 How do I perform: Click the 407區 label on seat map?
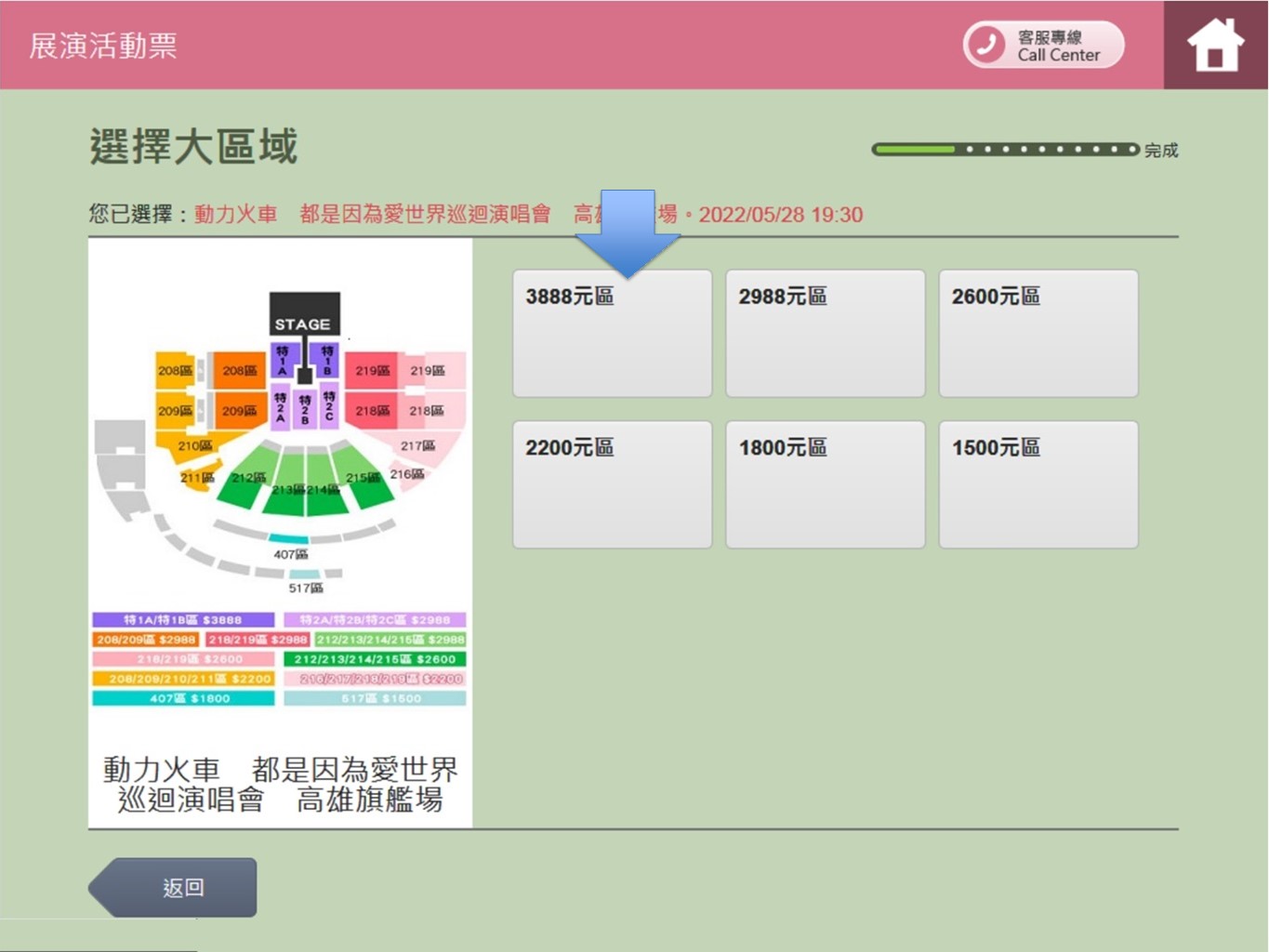pyautogui.click(x=291, y=554)
